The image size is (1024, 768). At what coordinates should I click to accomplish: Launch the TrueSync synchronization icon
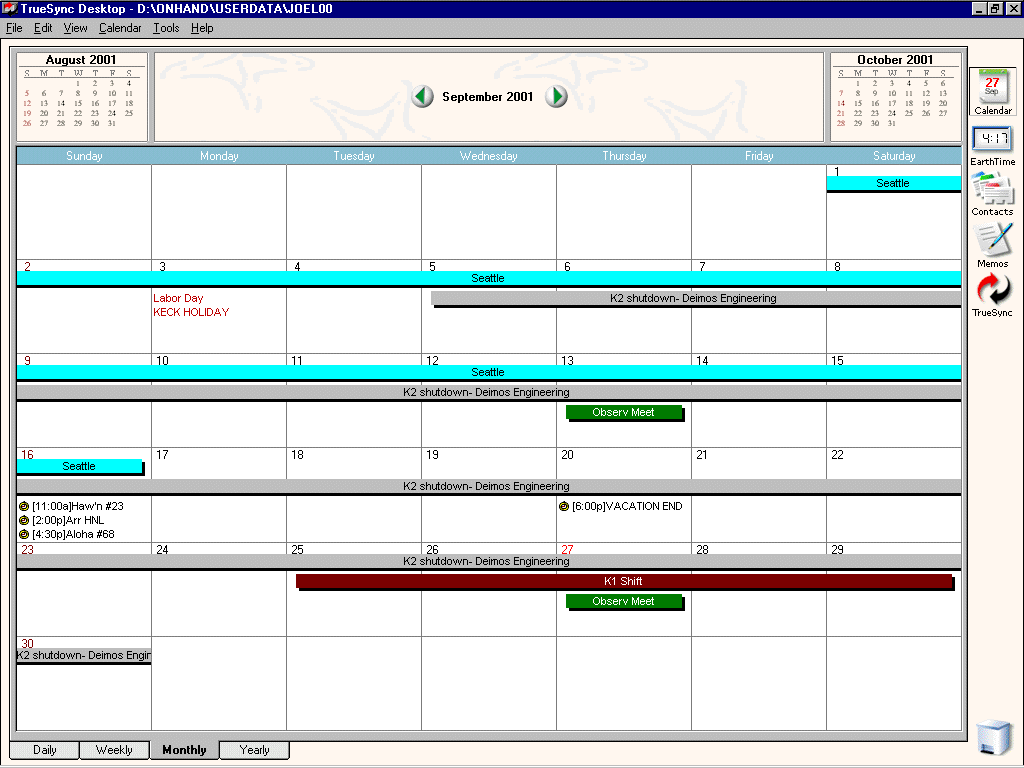992,292
